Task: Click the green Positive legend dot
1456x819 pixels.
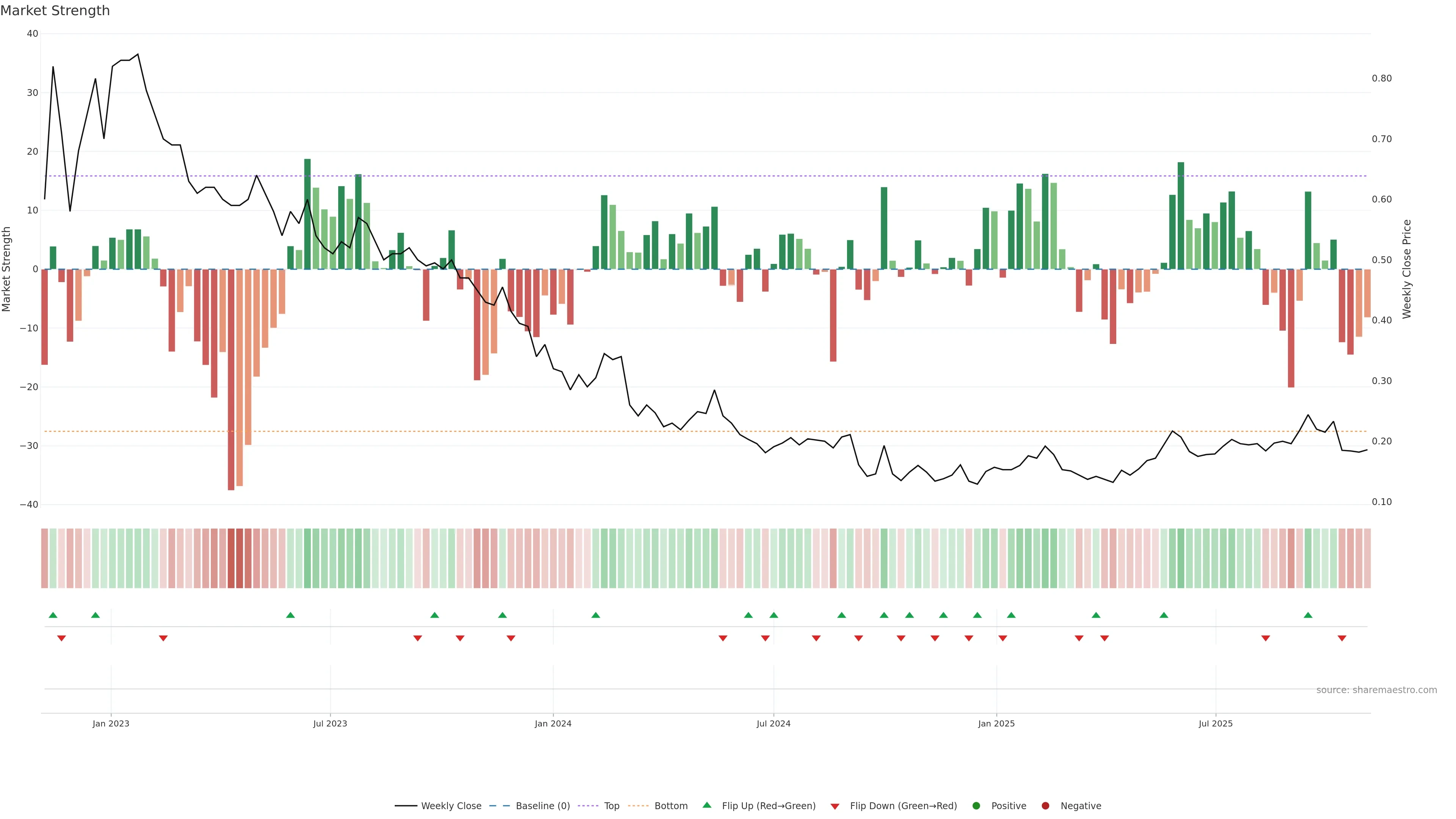Action: [976, 805]
